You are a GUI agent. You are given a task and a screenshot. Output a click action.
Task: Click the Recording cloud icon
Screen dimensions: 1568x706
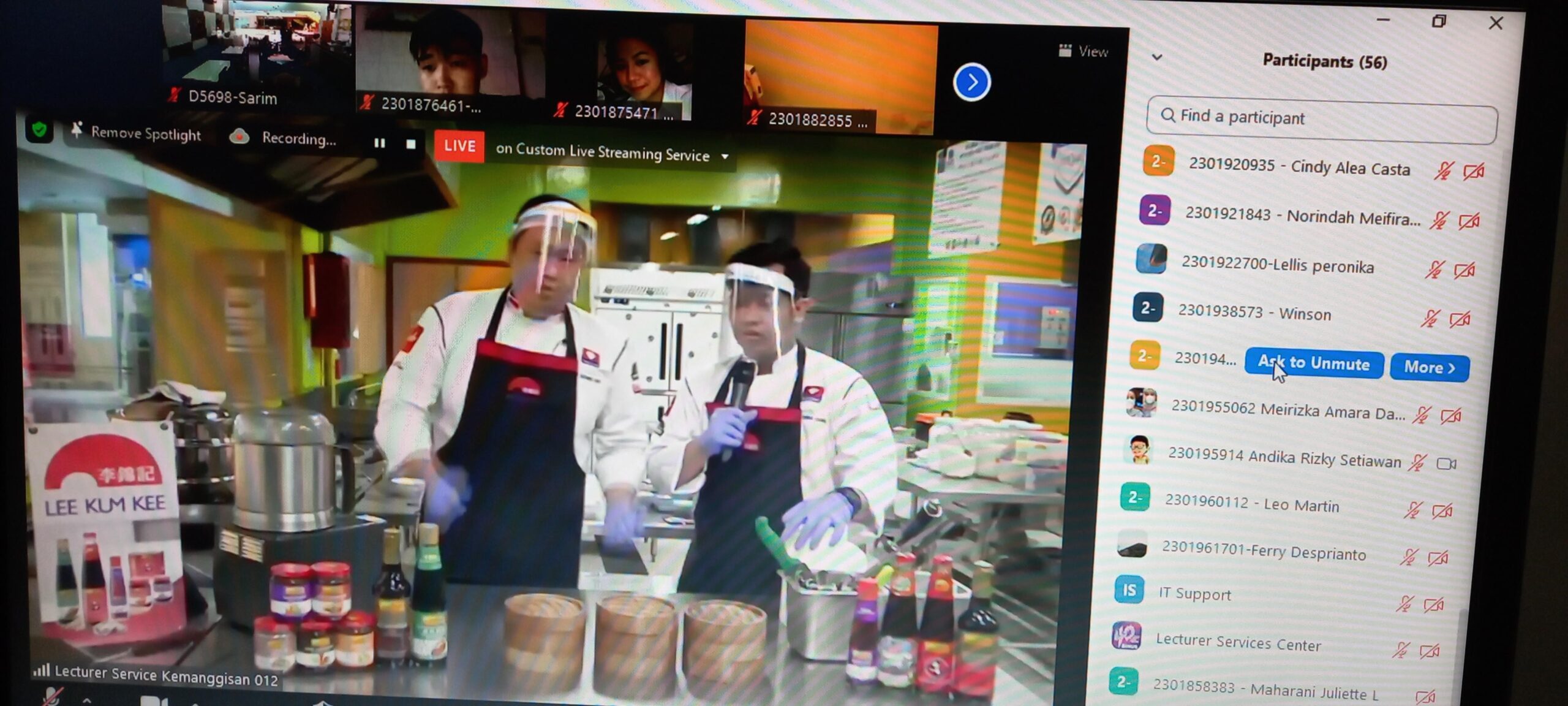[x=239, y=136]
